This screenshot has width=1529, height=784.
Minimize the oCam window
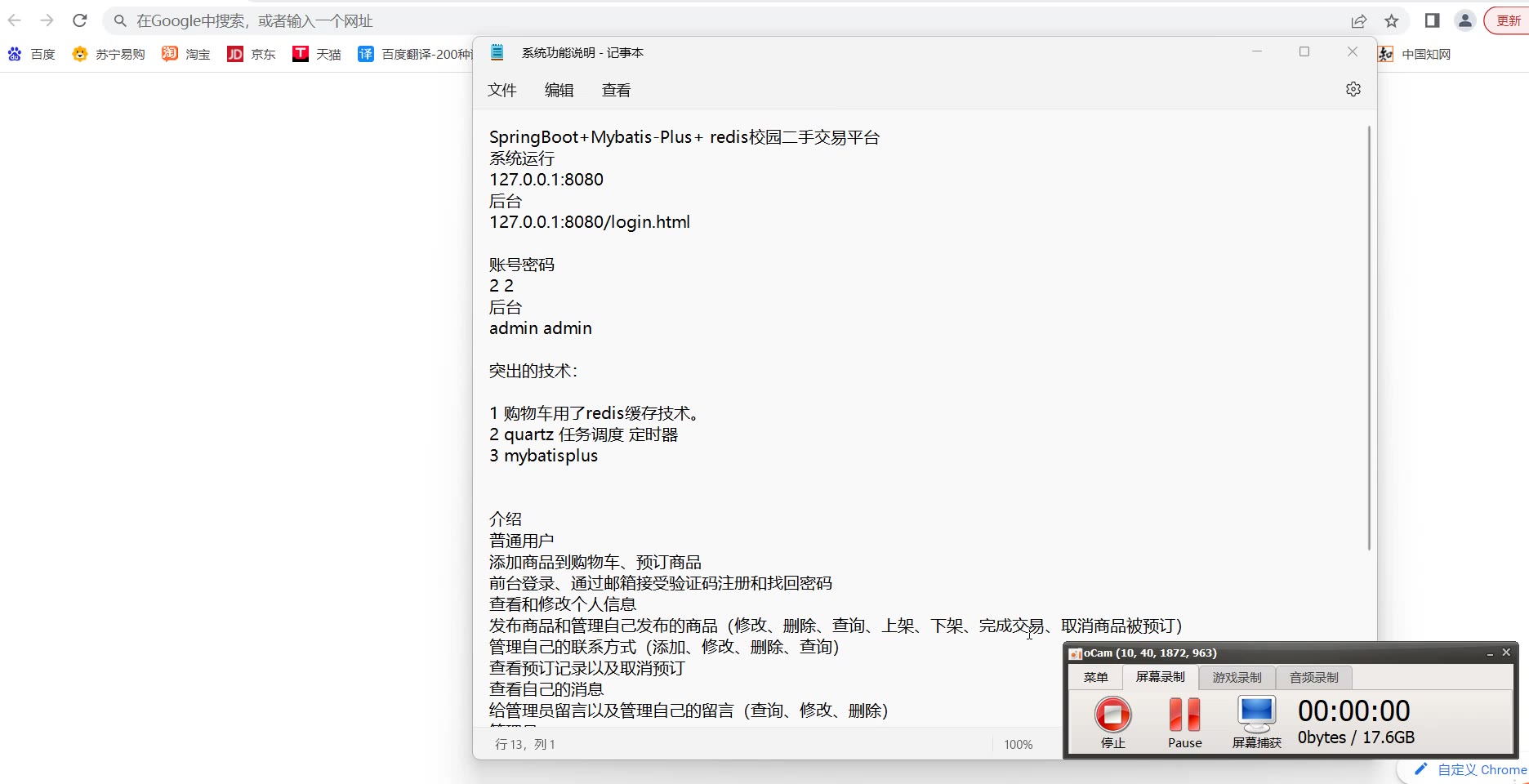pyautogui.click(x=1490, y=653)
